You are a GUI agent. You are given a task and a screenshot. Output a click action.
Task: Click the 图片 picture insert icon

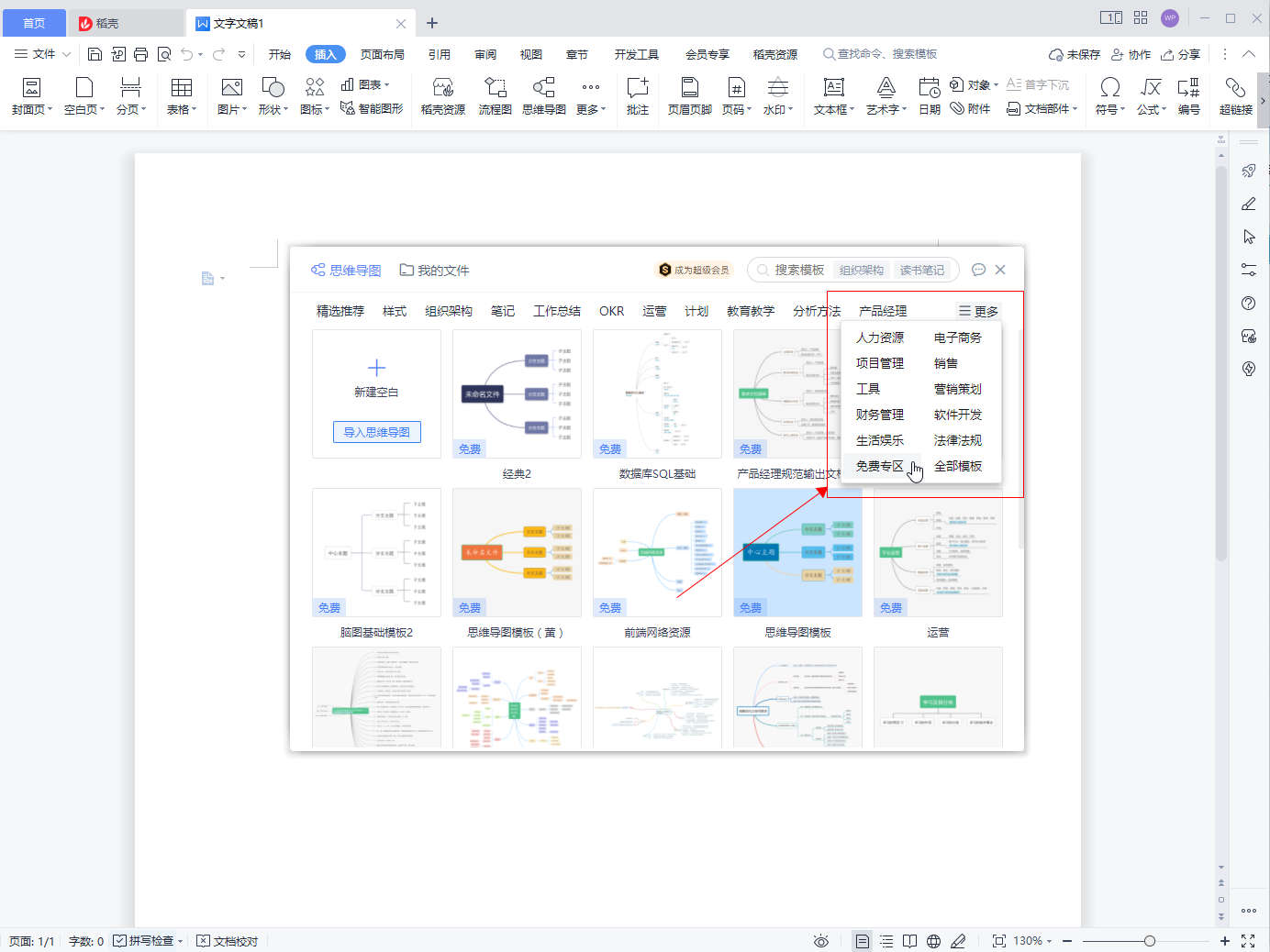pyautogui.click(x=231, y=88)
